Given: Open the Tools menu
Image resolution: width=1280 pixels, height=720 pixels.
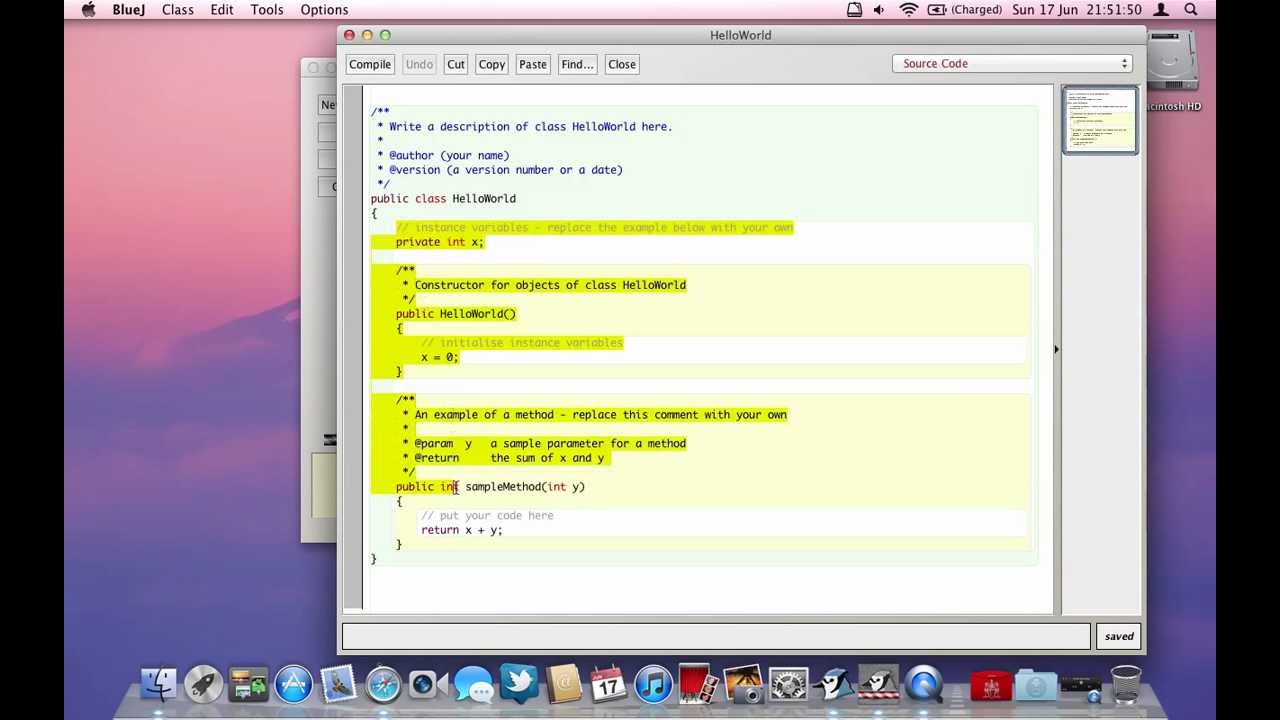Looking at the screenshot, I should [x=267, y=10].
